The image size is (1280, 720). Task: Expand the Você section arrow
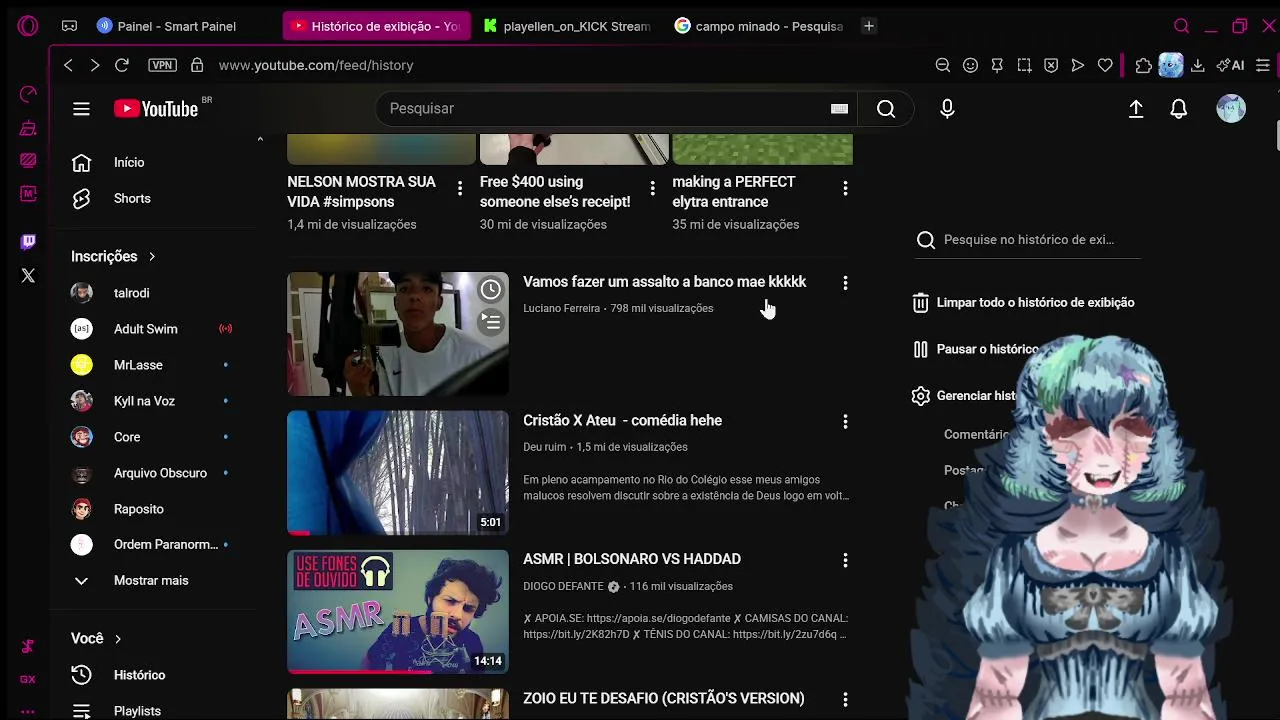point(118,639)
